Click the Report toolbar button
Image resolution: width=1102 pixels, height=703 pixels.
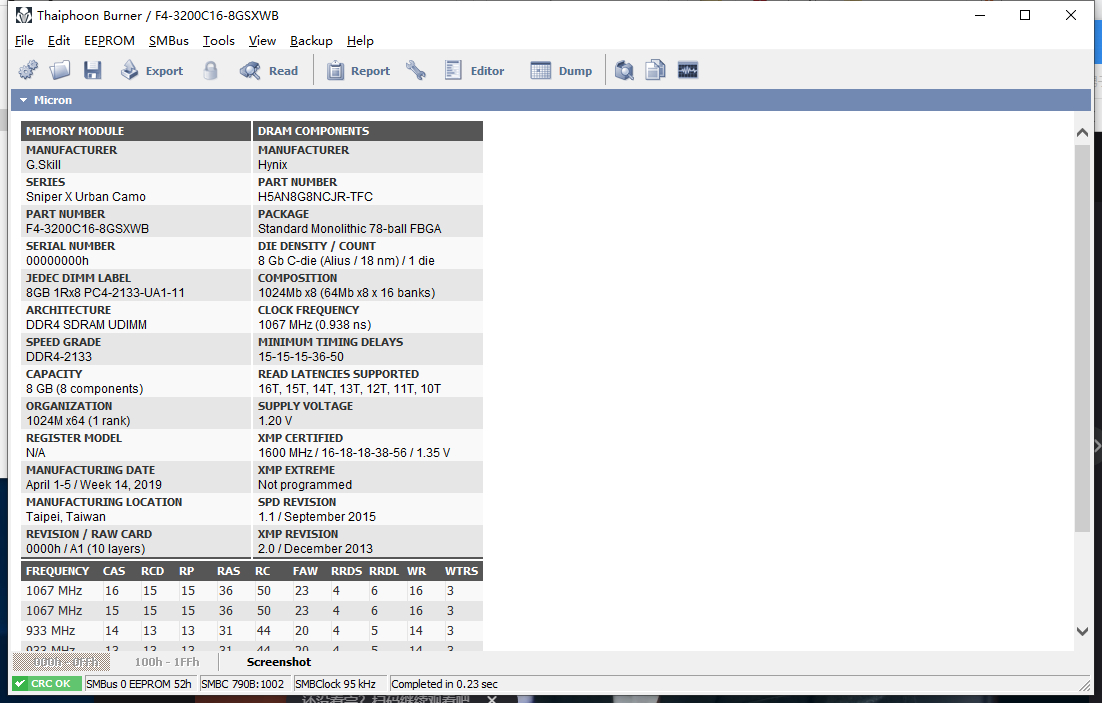point(358,70)
